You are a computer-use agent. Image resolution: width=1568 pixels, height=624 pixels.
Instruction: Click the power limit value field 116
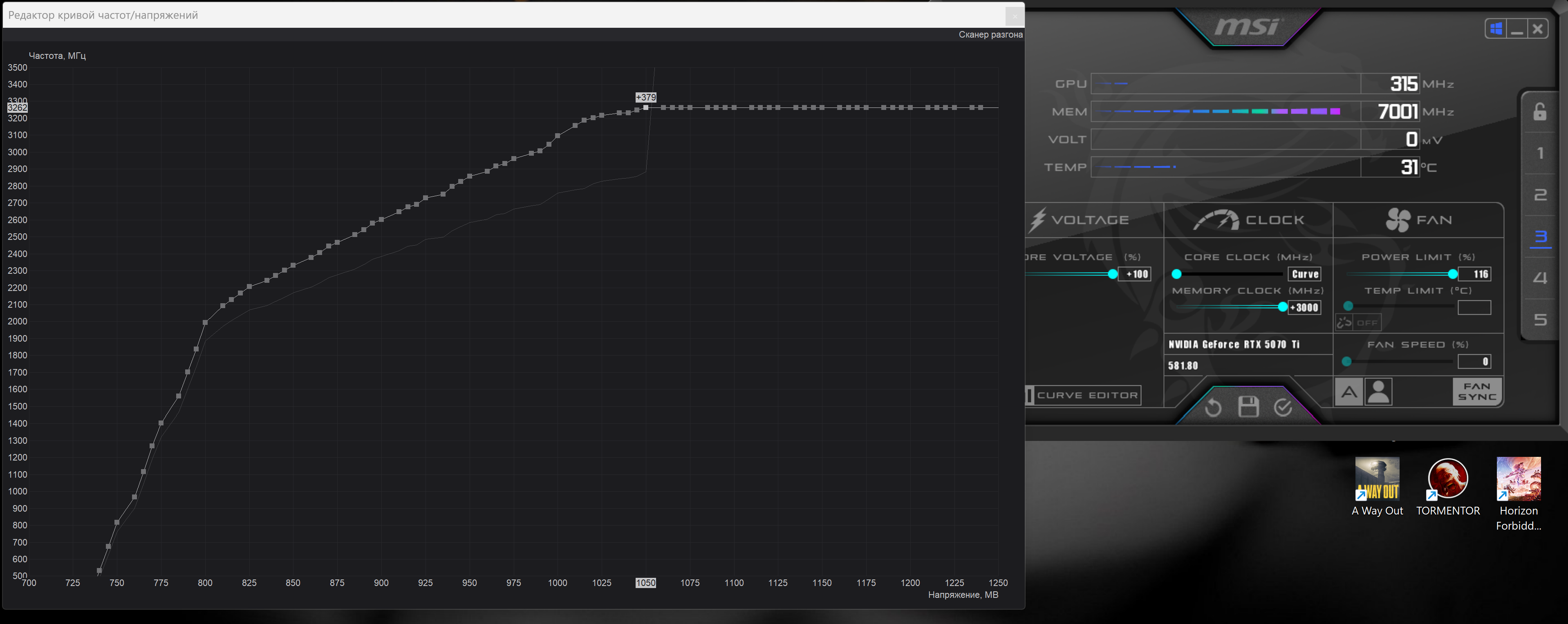1474,274
